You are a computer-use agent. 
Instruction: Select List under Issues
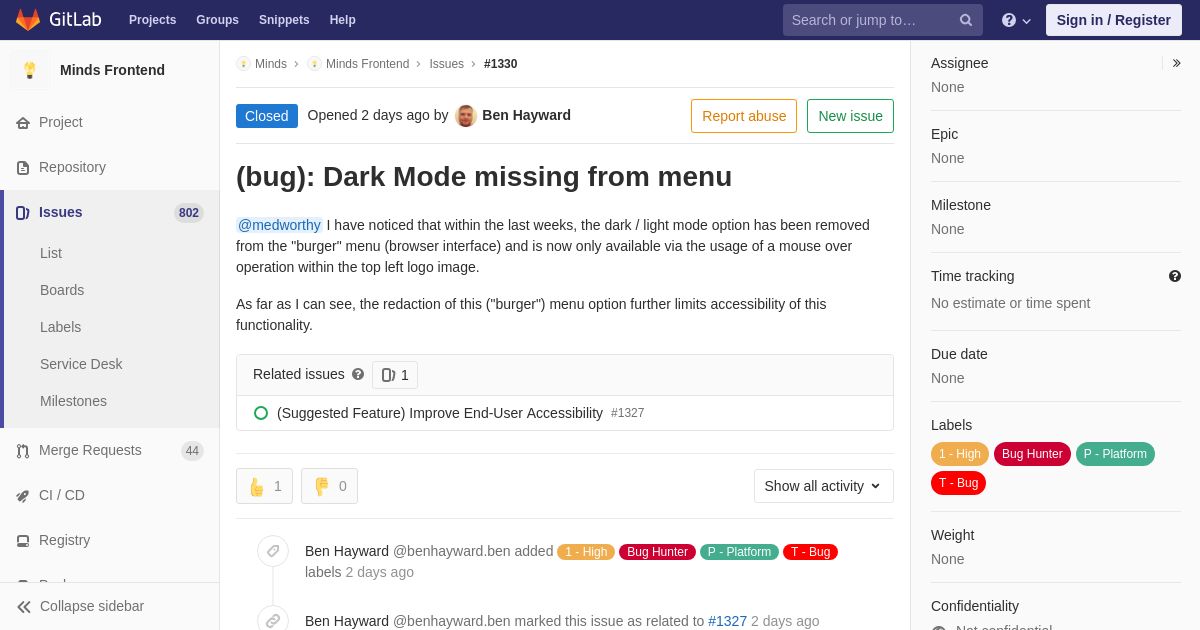pyautogui.click(x=51, y=253)
